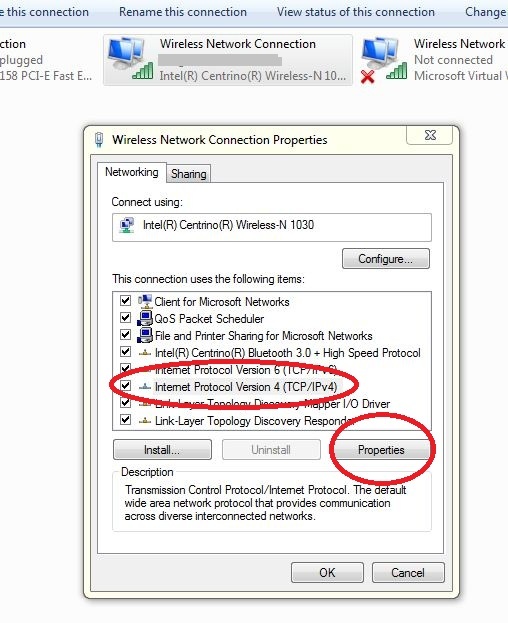Open the Networking tab
Image resolution: width=508 pixels, height=623 pixels.
click(x=131, y=172)
